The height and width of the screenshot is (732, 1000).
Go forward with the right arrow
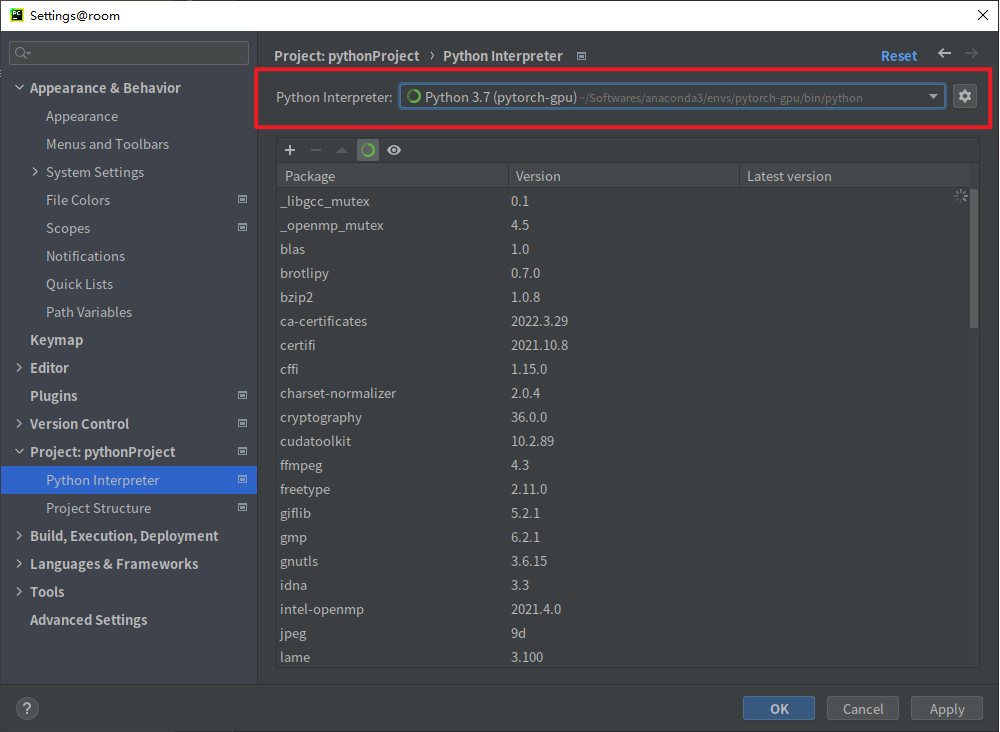(971, 54)
